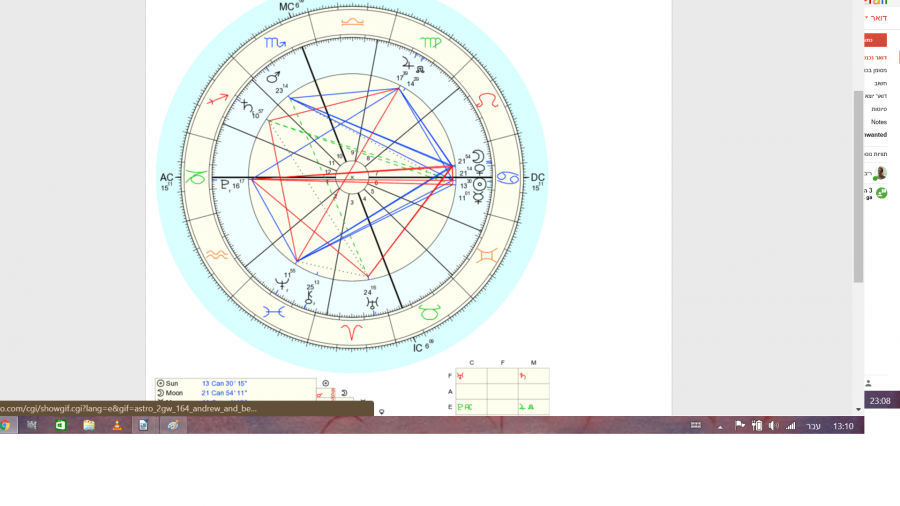Click the Sun row in planet table
This screenshot has height=506, width=900.
[235, 383]
